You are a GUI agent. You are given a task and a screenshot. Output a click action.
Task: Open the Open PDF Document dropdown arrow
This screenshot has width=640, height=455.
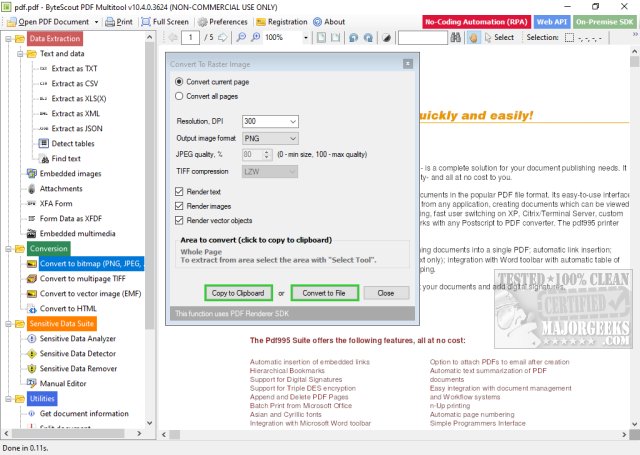point(96,22)
